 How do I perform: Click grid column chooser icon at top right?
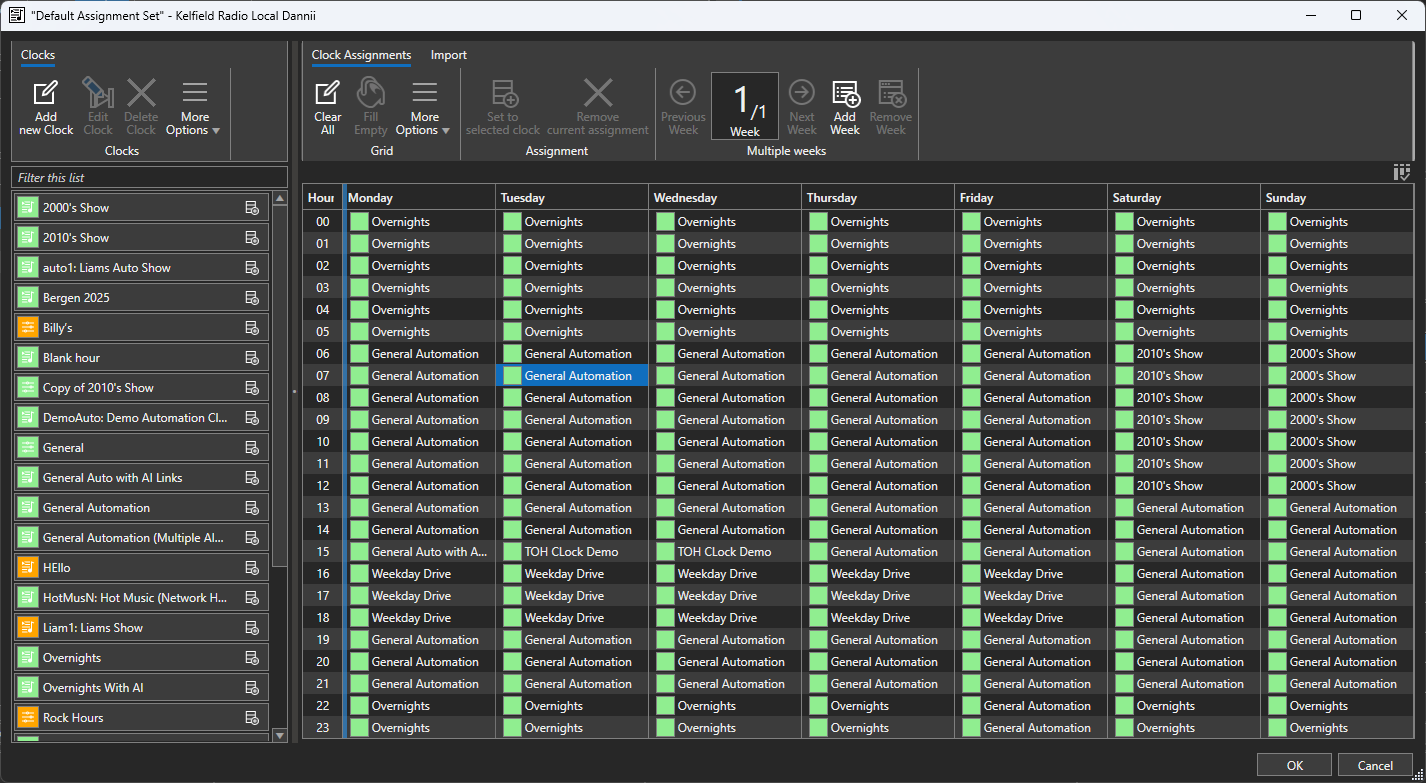(1402, 173)
